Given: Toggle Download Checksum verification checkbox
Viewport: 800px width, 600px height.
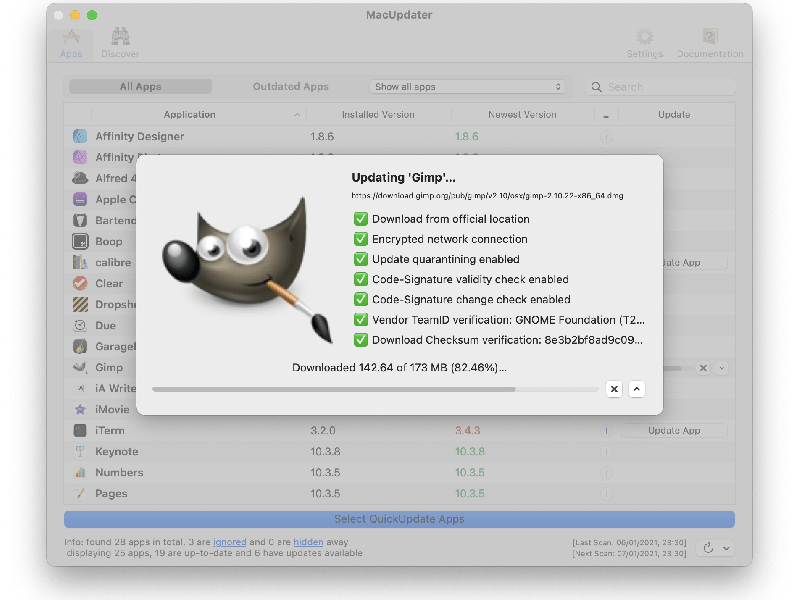Looking at the screenshot, I should point(361,340).
